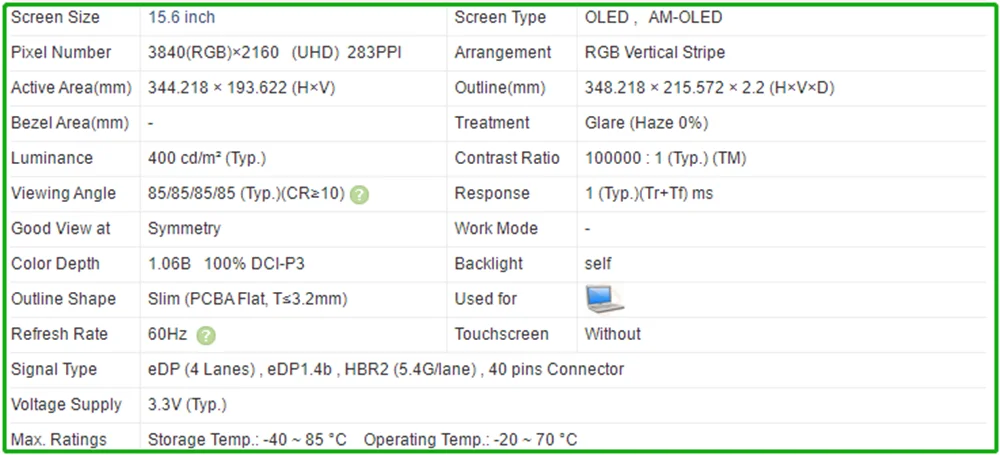Click the 'self' backlight value
Image resolution: width=1000 pixels, height=455 pixels.
click(598, 264)
